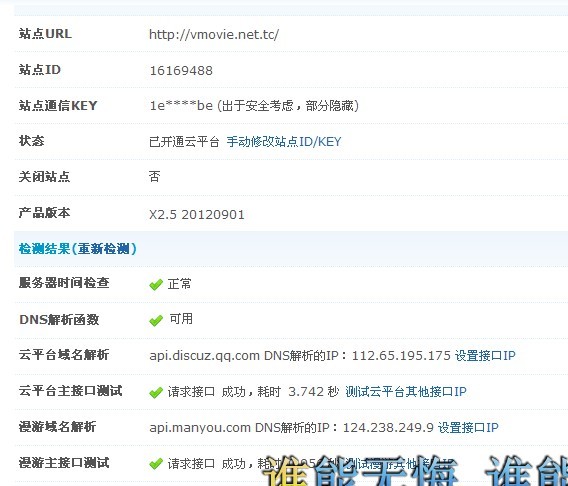Open 测试云平台其他接口IP link
568x486 pixels.
point(406,391)
